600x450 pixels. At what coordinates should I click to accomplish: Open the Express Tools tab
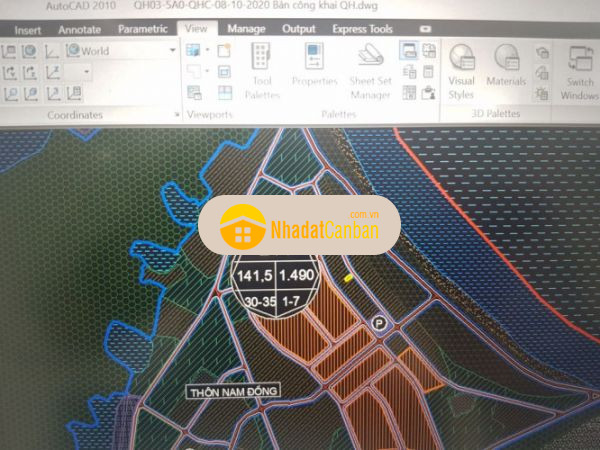pos(362,29)
